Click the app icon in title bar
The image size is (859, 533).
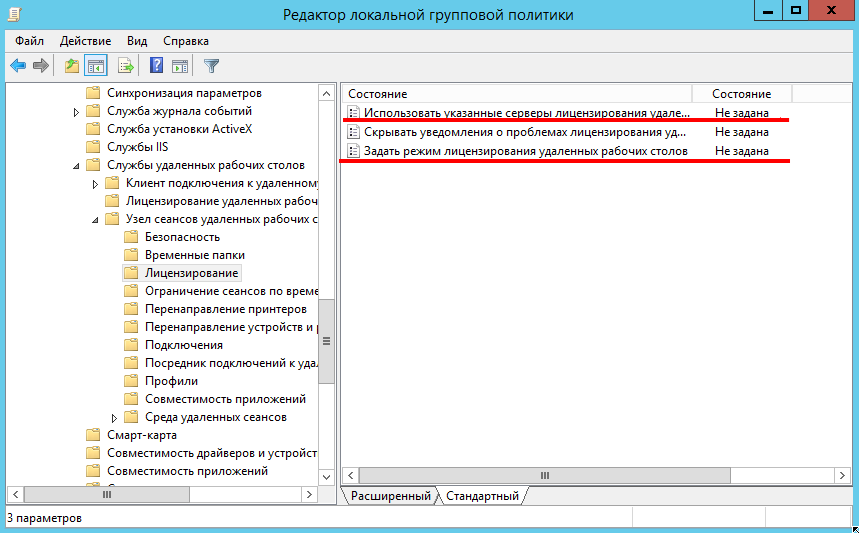tap(14, 14)
